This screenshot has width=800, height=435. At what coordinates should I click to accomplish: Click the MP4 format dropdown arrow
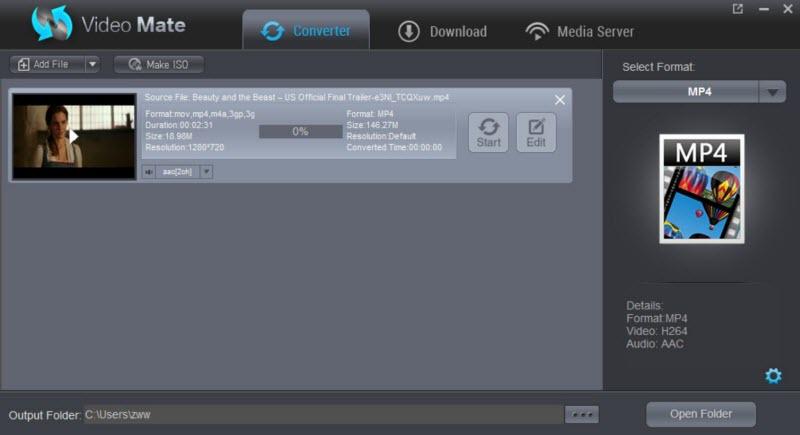pos(772,92)
